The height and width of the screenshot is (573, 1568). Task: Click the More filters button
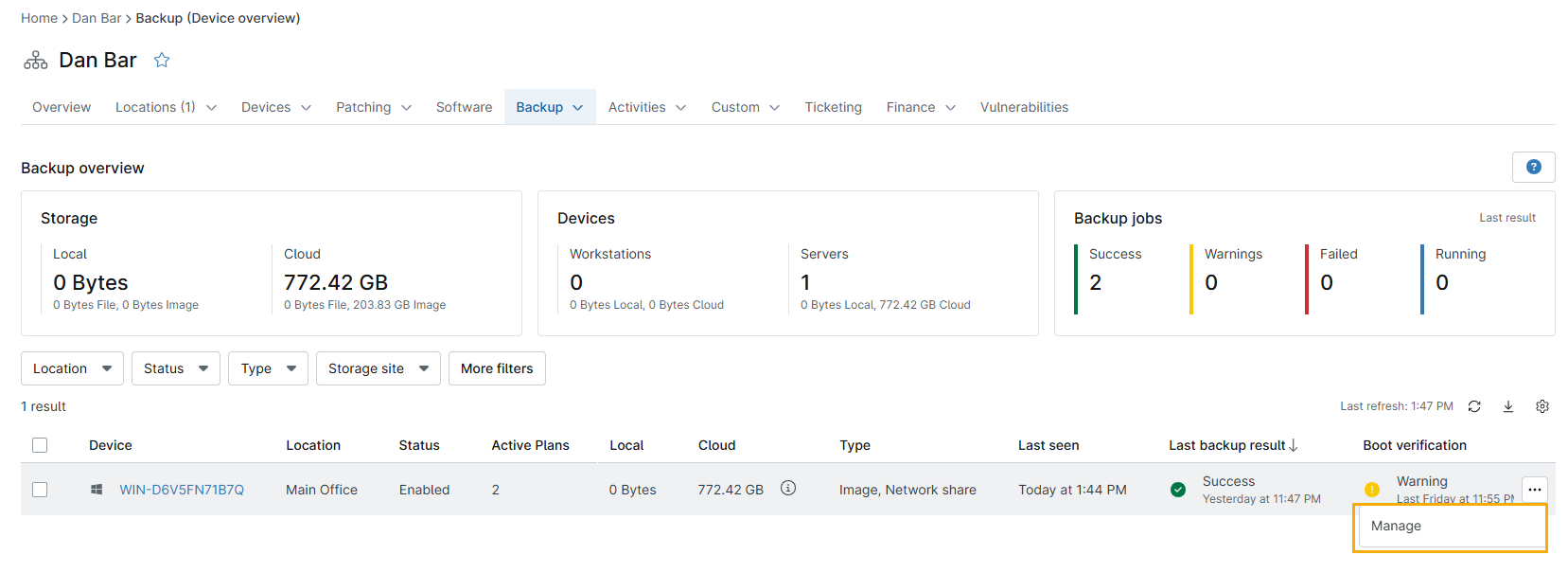click(x=497, y=368)
